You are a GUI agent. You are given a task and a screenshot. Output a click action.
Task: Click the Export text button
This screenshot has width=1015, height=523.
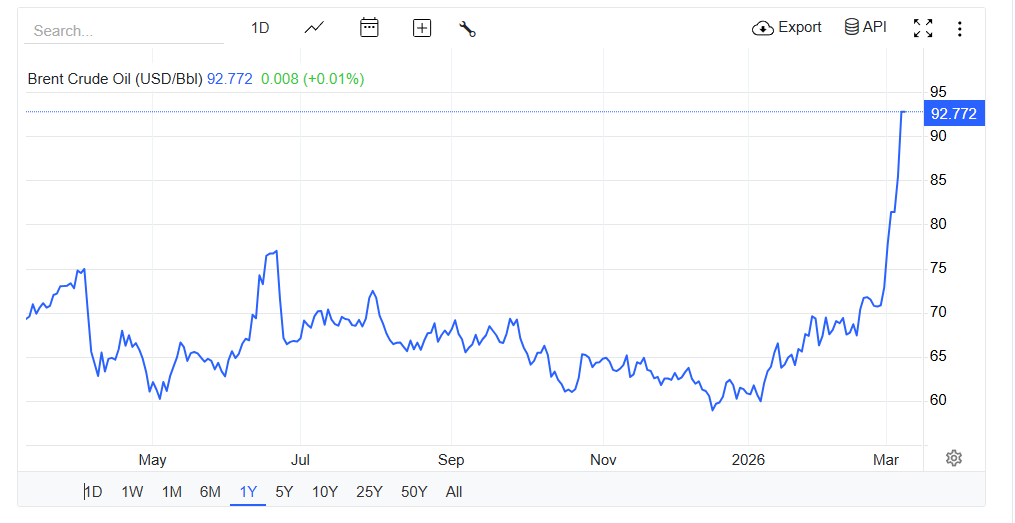(800, 27)
